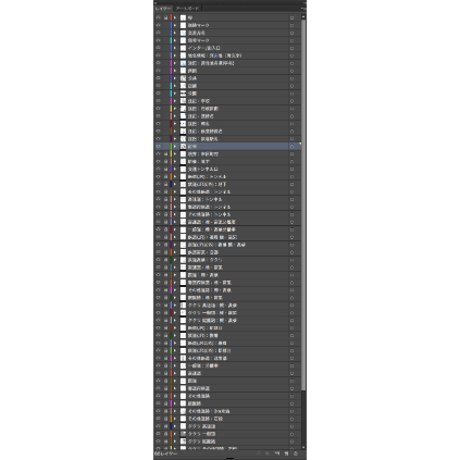460x460 pixels.
Task: Open the Layers panel flyout menu icon
Action: pyautogui.click(x=303, y=8)
